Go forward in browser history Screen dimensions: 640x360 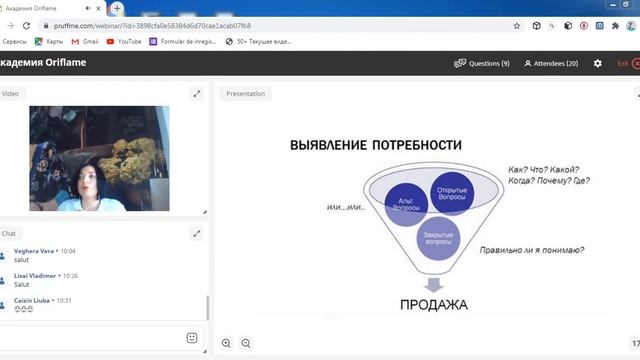10,26
